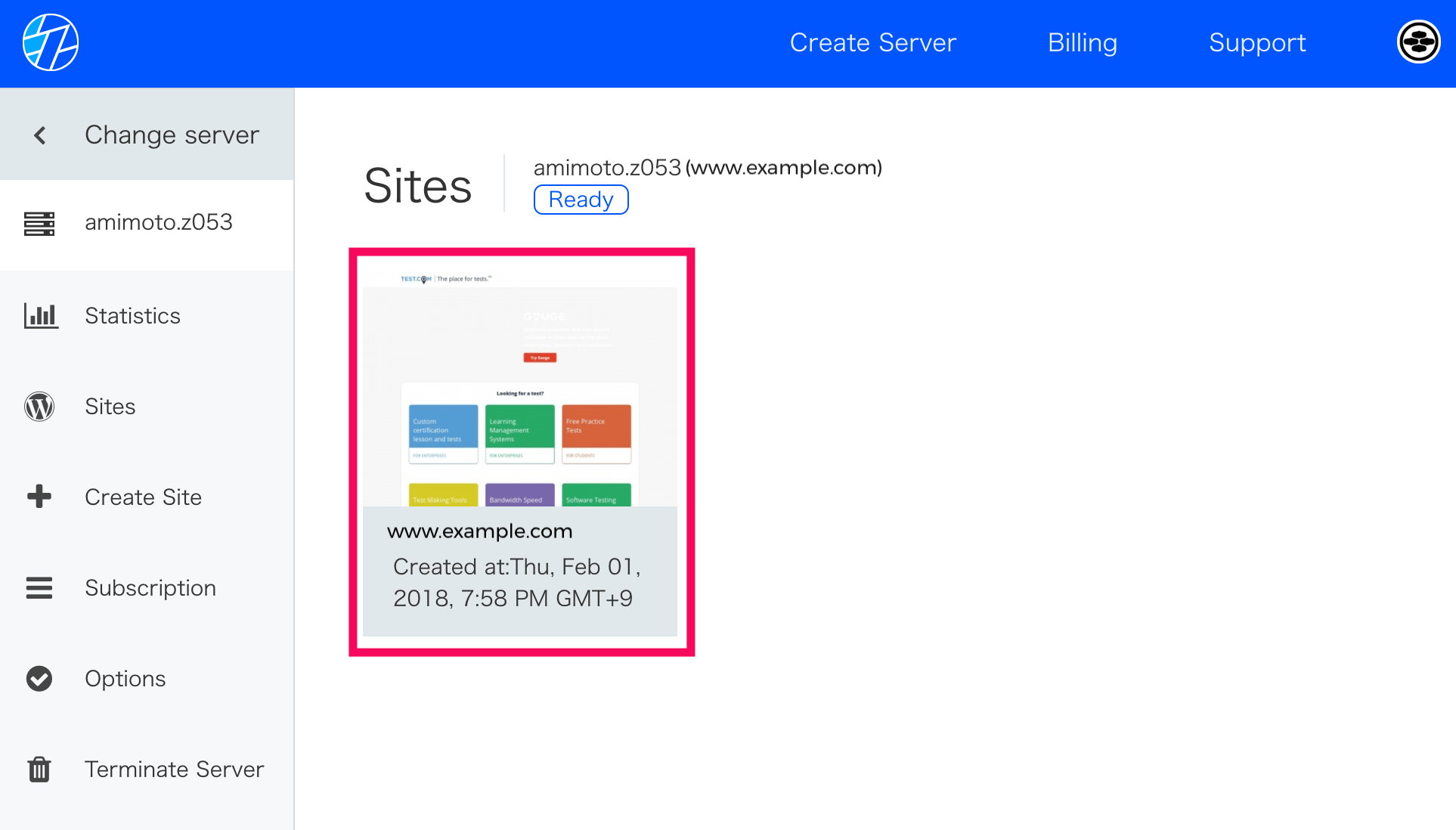This screenshot has height=830, width=1456.
Task: Click the Create Server navigation item
Action: click(x=872, y=43)
